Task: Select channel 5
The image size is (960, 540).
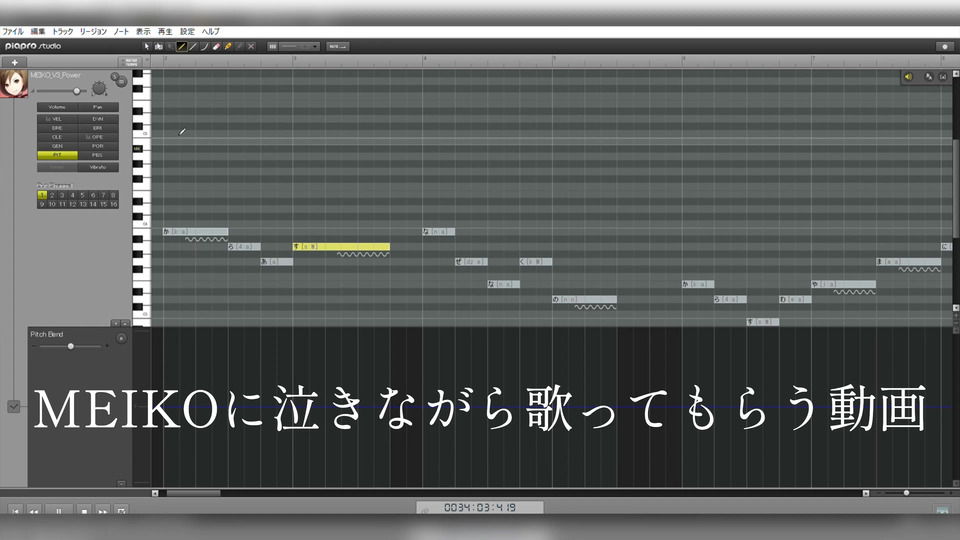Action: click(x=83, y=195)
